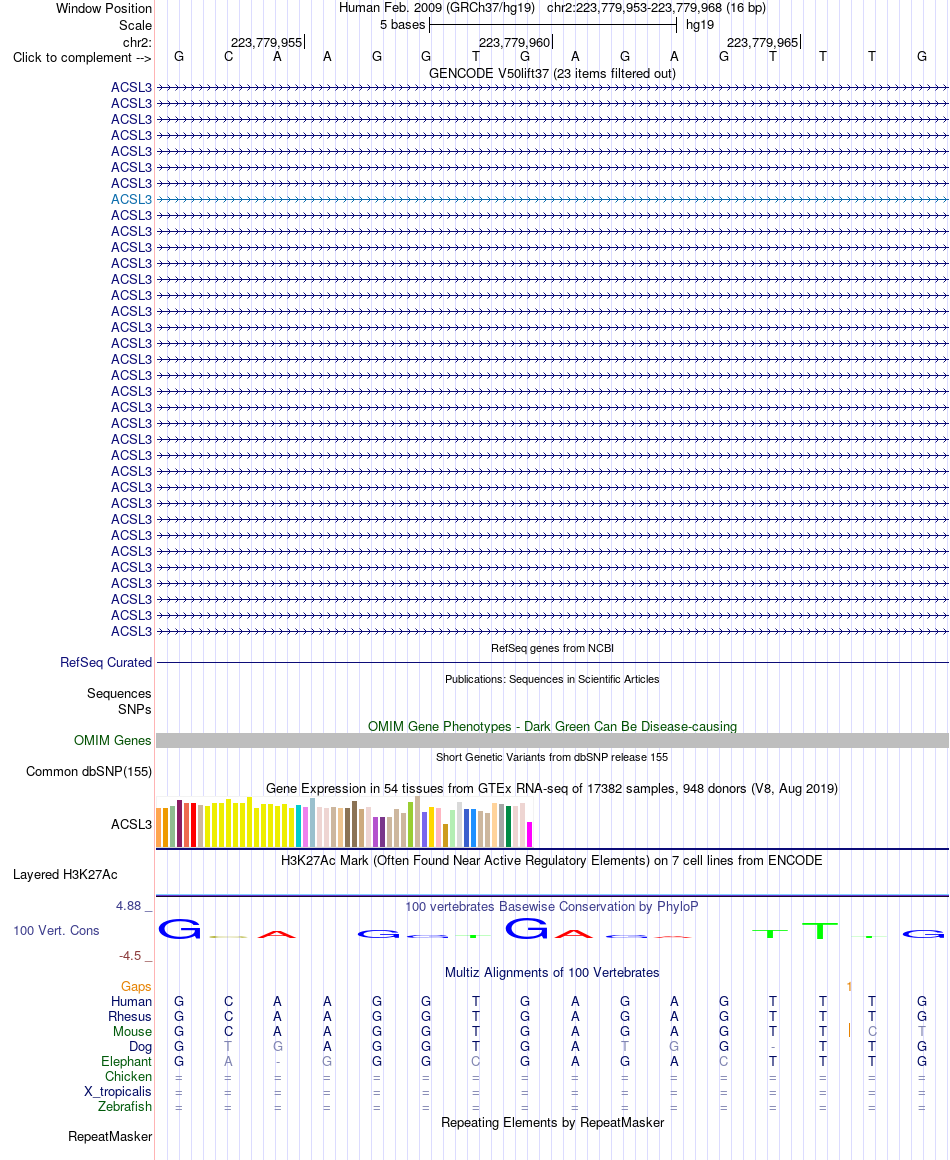Click the orange Gaps row label

coord(136,987)
